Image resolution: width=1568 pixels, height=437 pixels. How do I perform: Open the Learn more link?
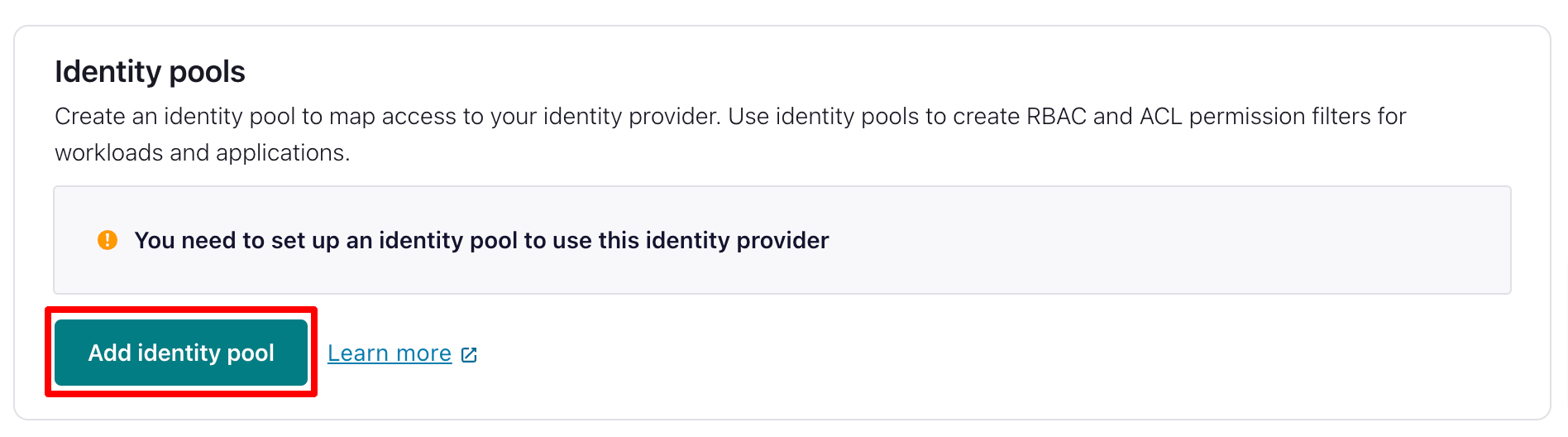[x=390, y=353]
